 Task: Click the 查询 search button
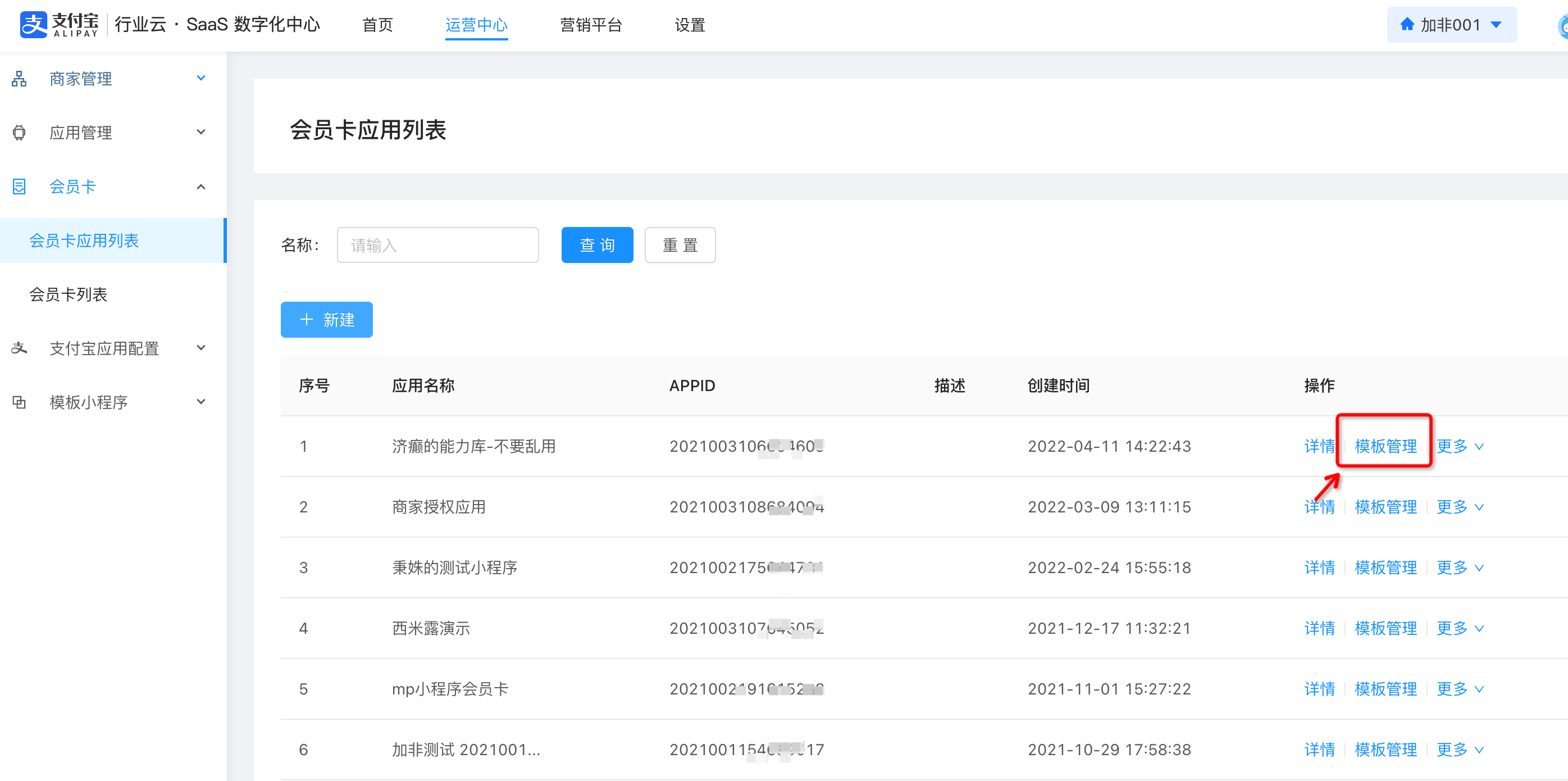pyautogui.click(x=597, y=244)
